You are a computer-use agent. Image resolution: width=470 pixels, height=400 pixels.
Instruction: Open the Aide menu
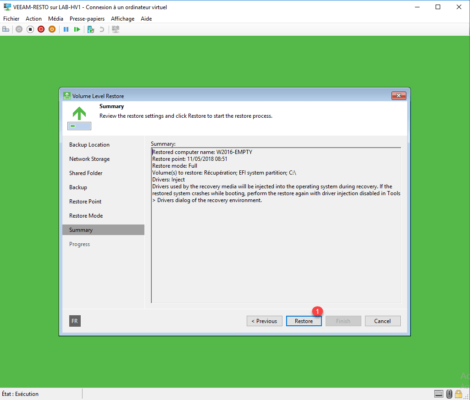click(x=146, y=19)
